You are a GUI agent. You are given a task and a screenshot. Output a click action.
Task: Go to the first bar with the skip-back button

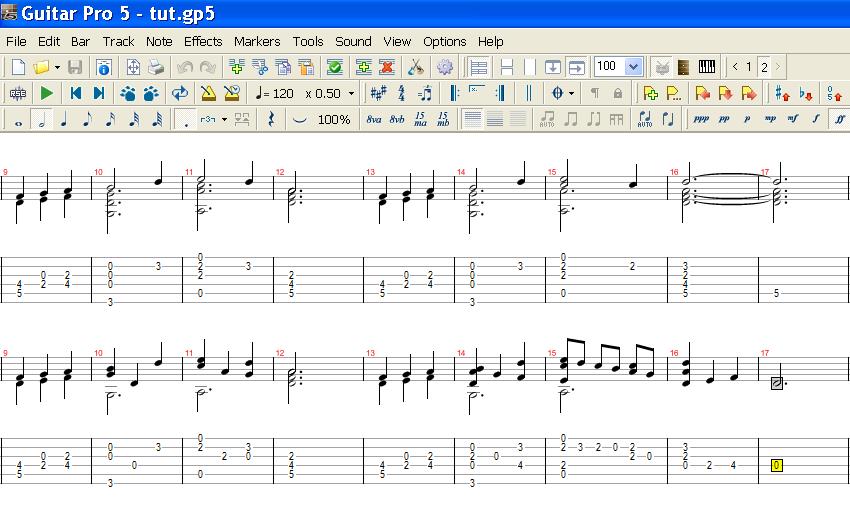click(75, 93)
